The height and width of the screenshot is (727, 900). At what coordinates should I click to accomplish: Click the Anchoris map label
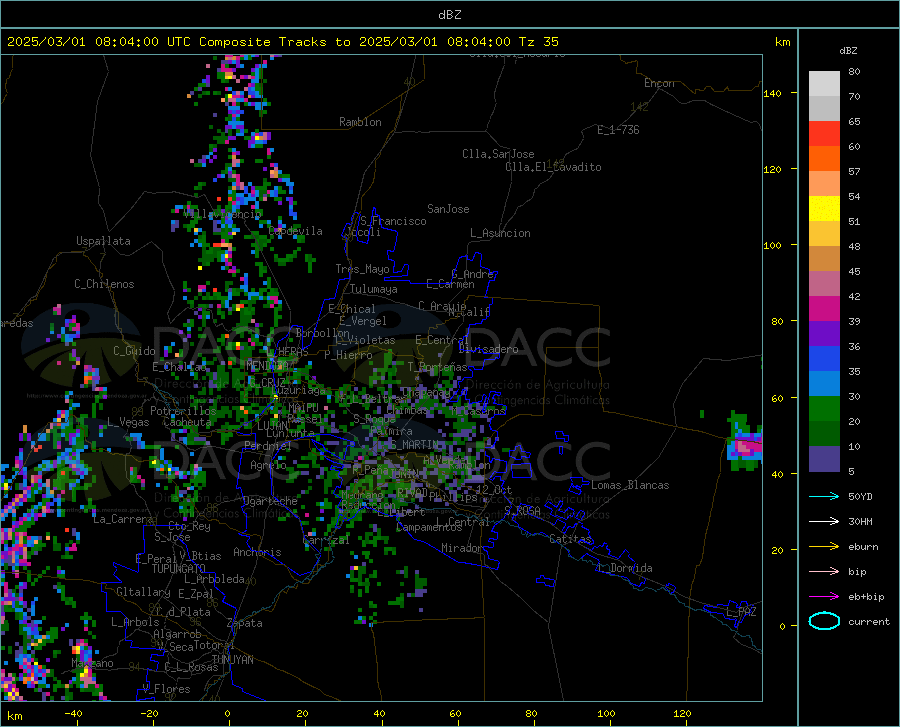(x=257, y=552)
